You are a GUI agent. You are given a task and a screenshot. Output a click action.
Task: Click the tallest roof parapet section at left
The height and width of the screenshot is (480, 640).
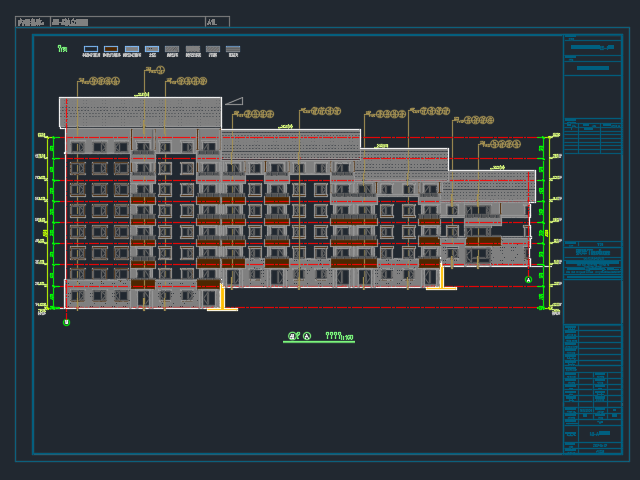tap(140, 112)
